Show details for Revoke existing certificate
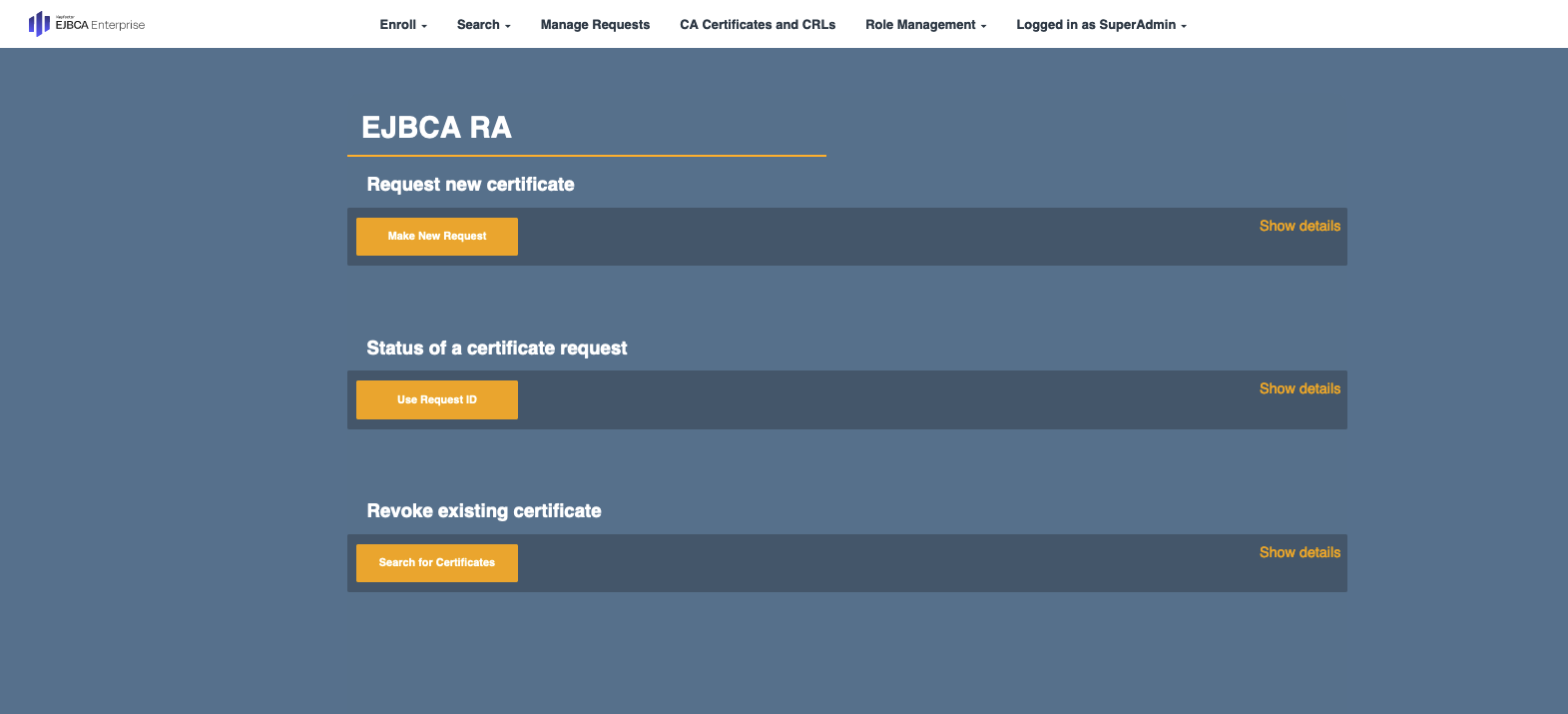Viewport: 1568px width, 714px height. [x=1300, y=552]
